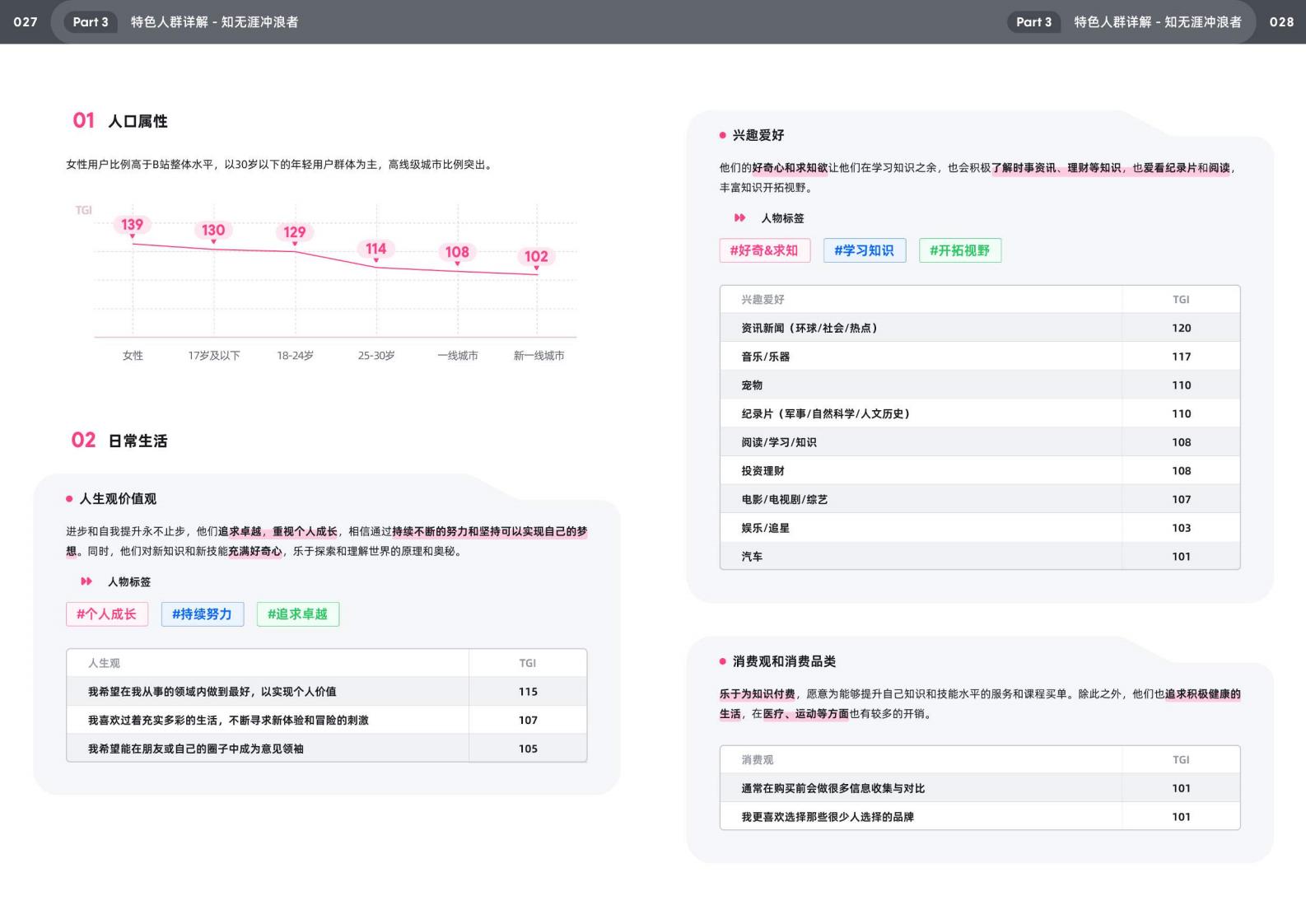
Task: Click the 130 data label on the chart
Action: pos(213,231)
